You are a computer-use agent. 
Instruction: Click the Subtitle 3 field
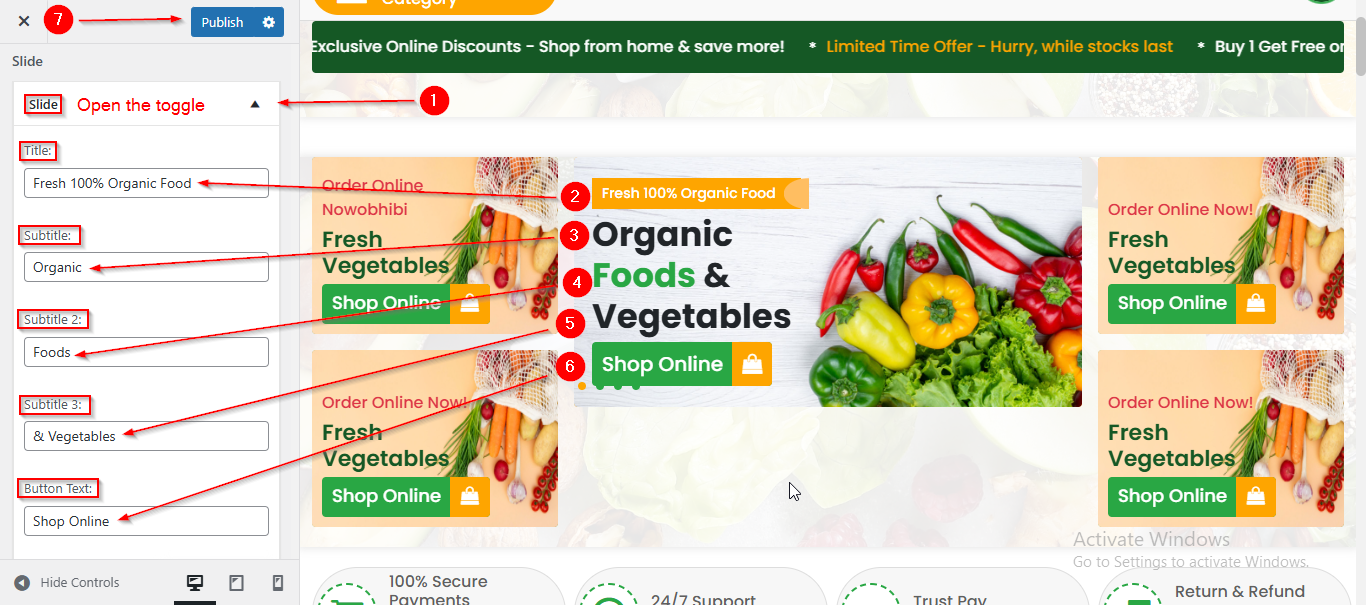(x=146, y=436)
